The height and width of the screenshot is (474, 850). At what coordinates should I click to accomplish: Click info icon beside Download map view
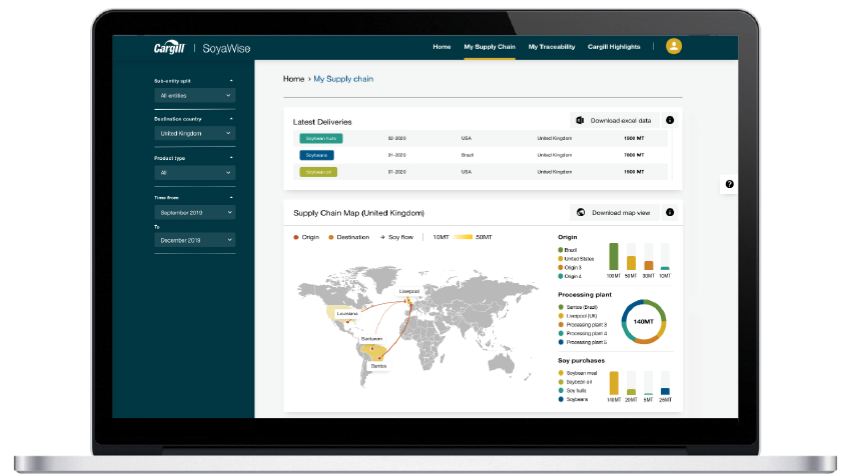coord(670,212)
